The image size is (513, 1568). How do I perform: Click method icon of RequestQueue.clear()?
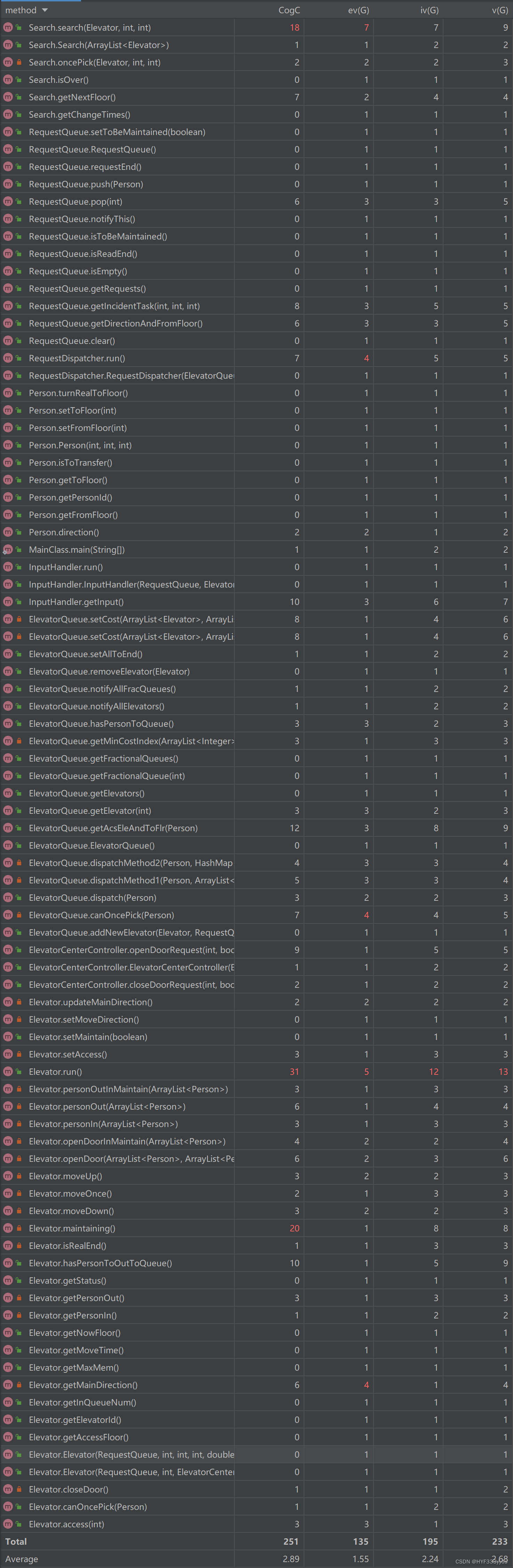[x=8, y=341]
